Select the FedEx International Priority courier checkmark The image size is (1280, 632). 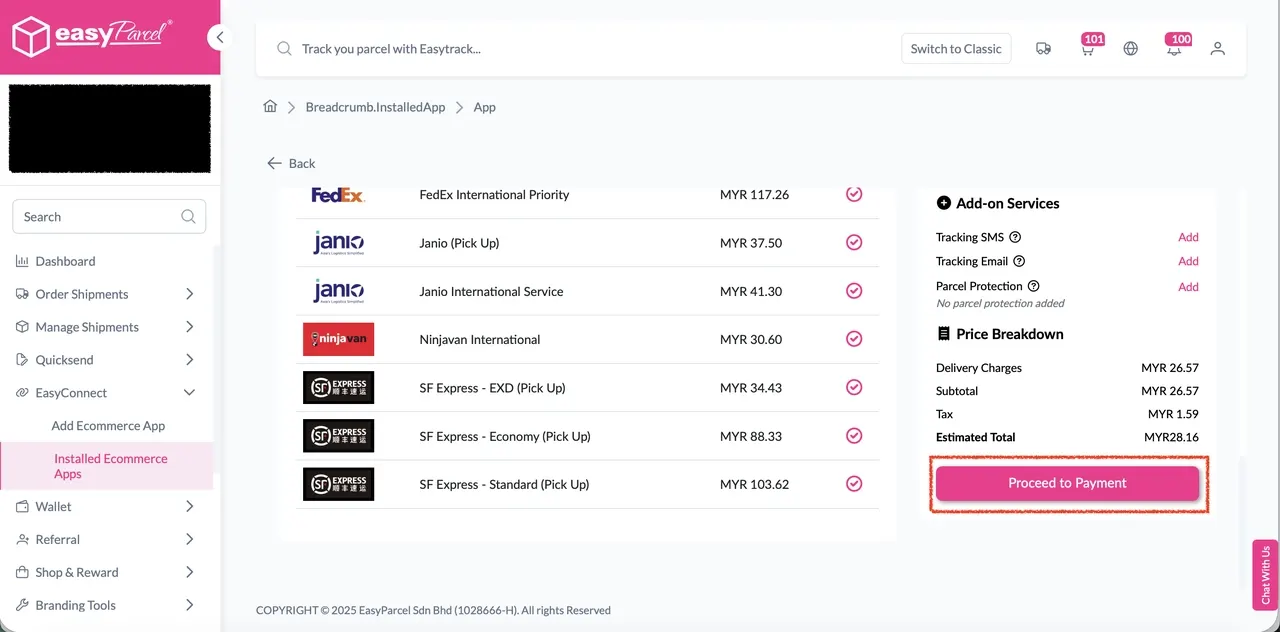coord(854,194)
